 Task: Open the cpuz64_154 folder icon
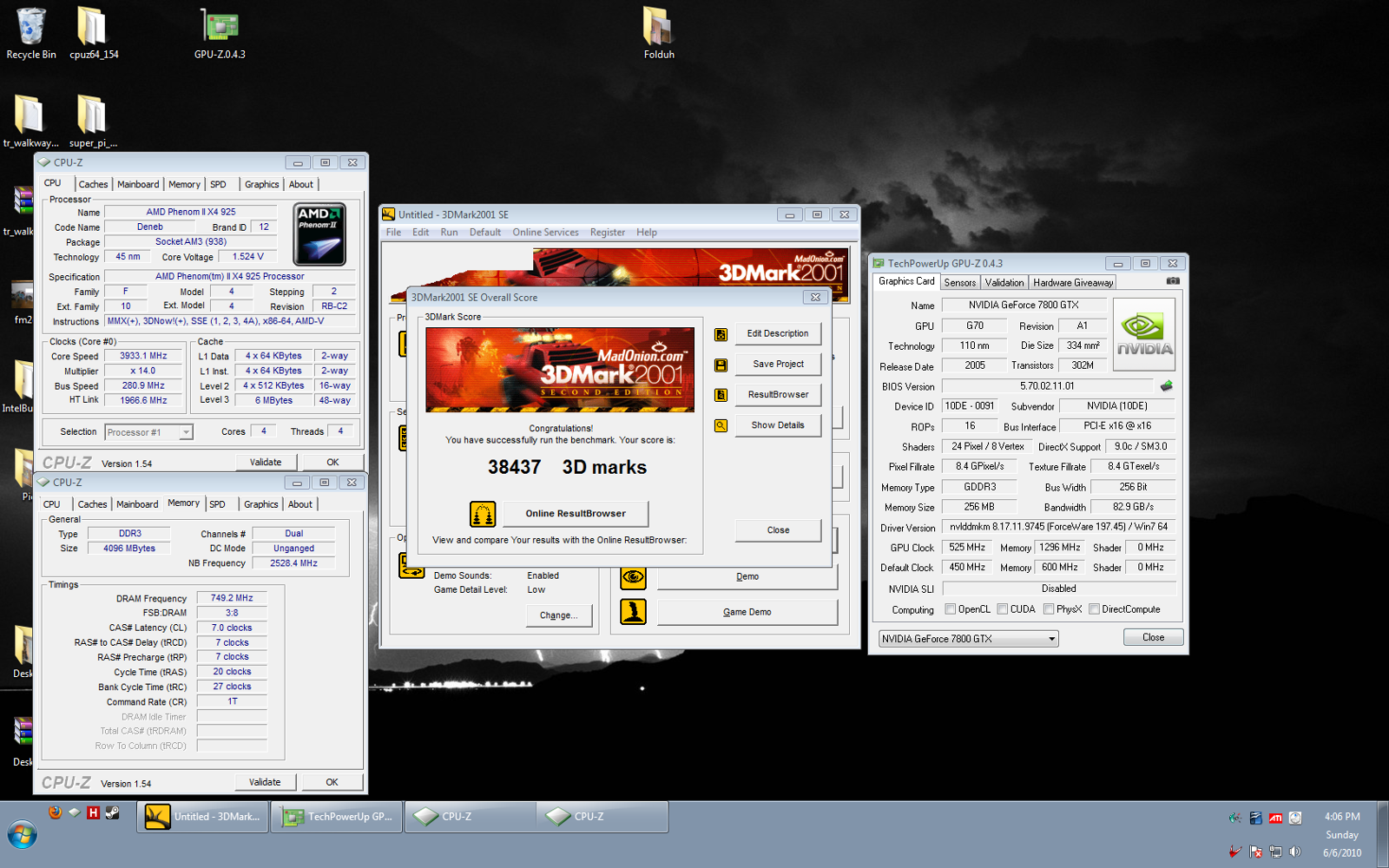pyautogui.click(x=93, y=33)
